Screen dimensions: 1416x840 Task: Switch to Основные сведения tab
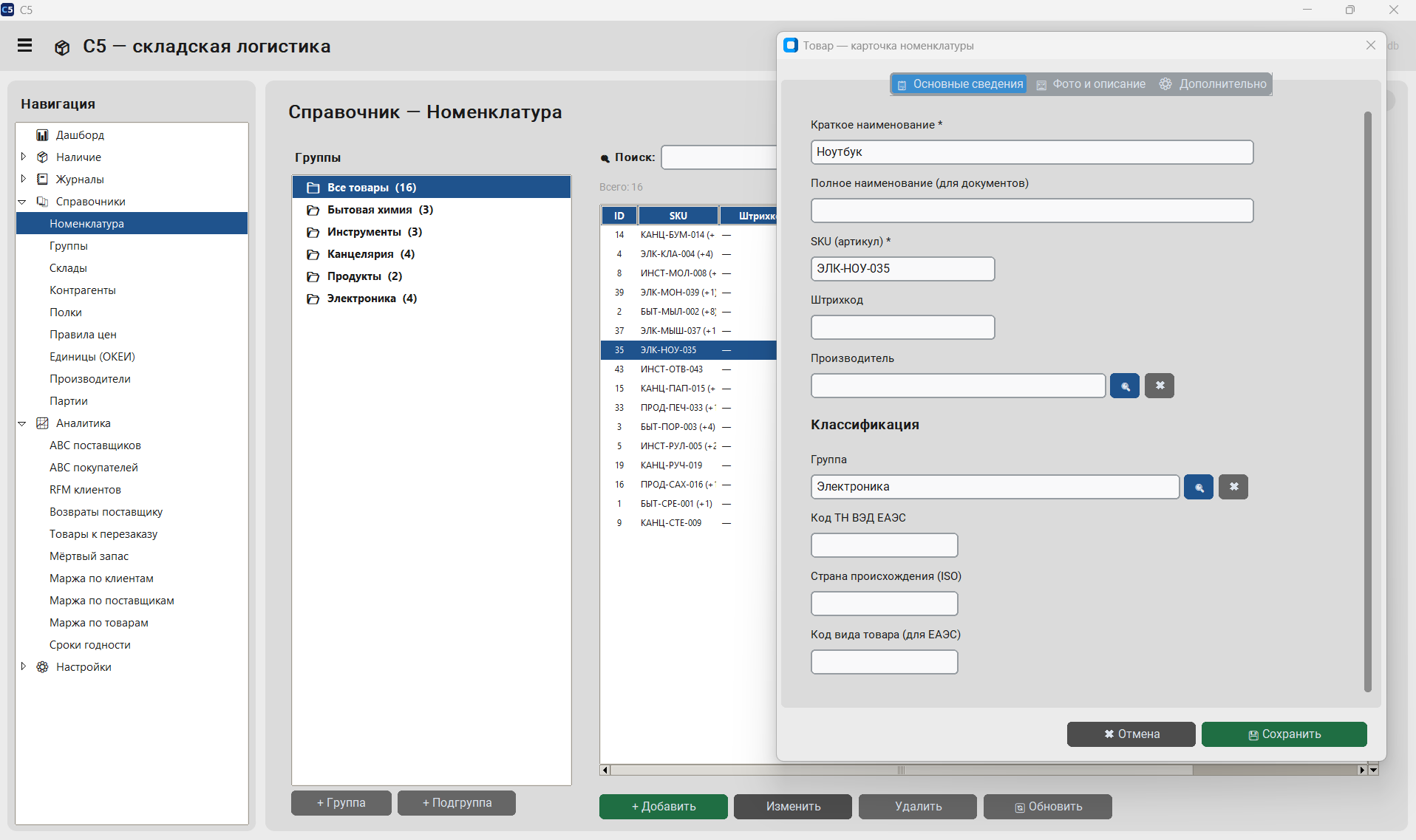click(959, 84)
